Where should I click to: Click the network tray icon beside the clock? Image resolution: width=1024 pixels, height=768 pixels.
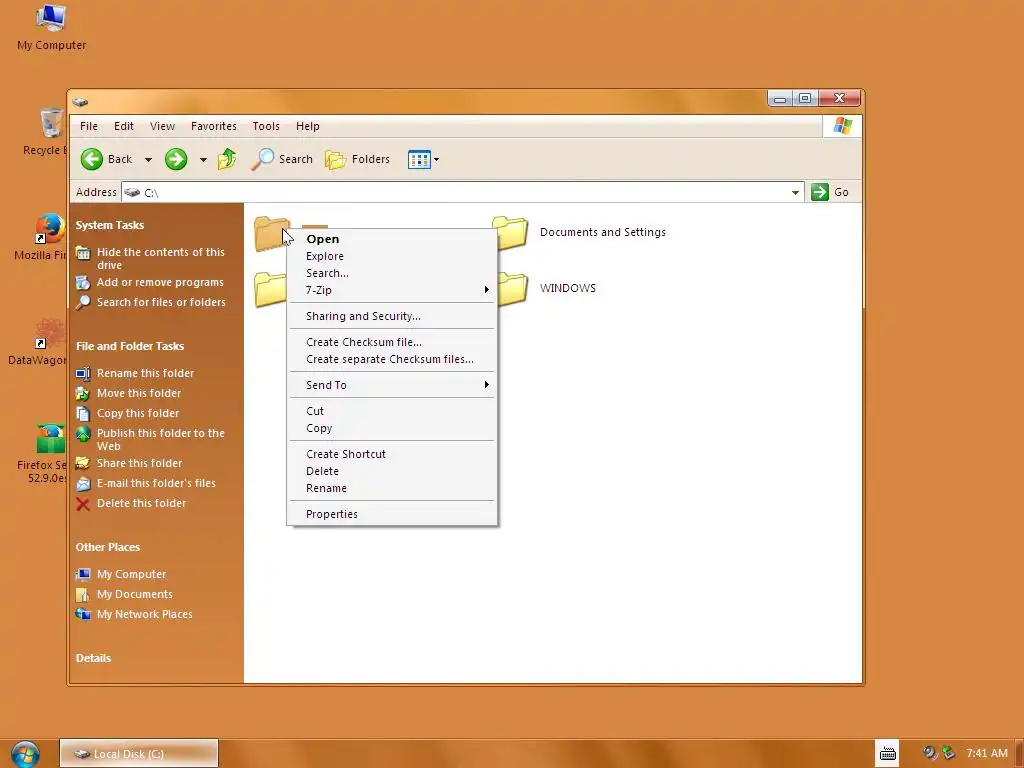click(x=948, y=753)
